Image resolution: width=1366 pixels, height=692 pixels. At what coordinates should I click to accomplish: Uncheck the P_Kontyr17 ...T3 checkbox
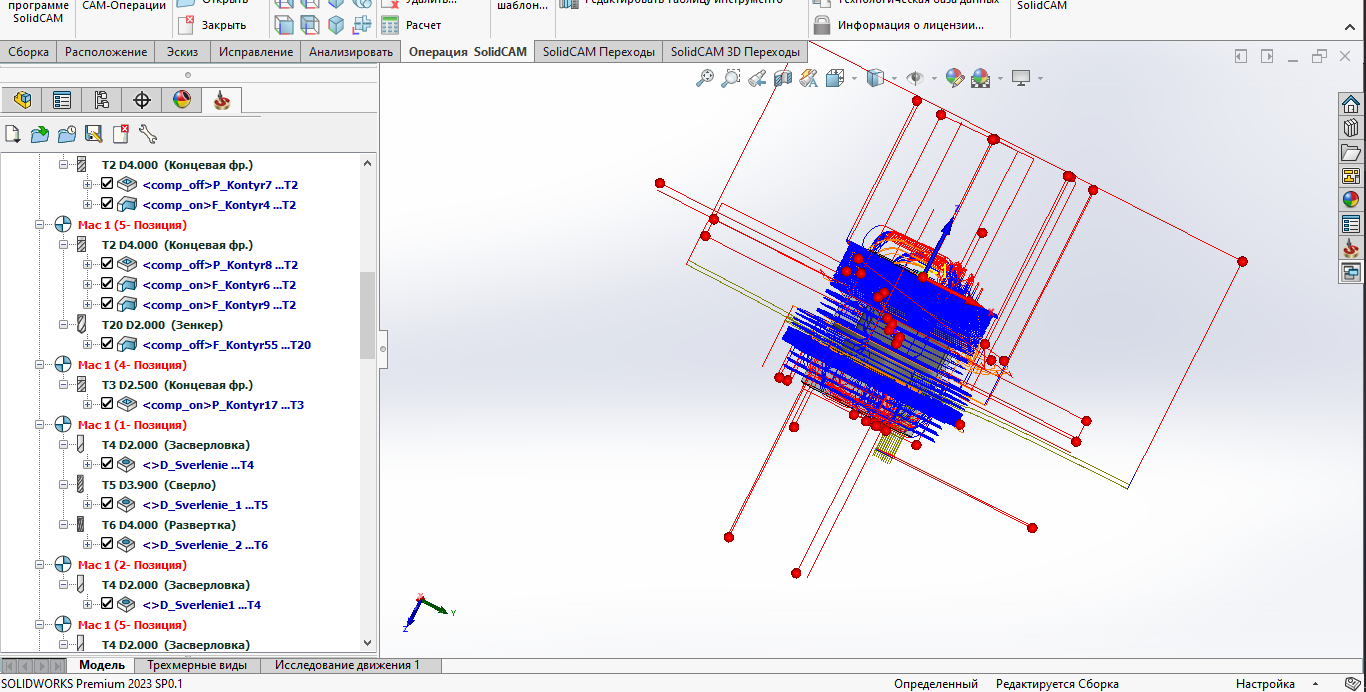click(x=107, y=404)
